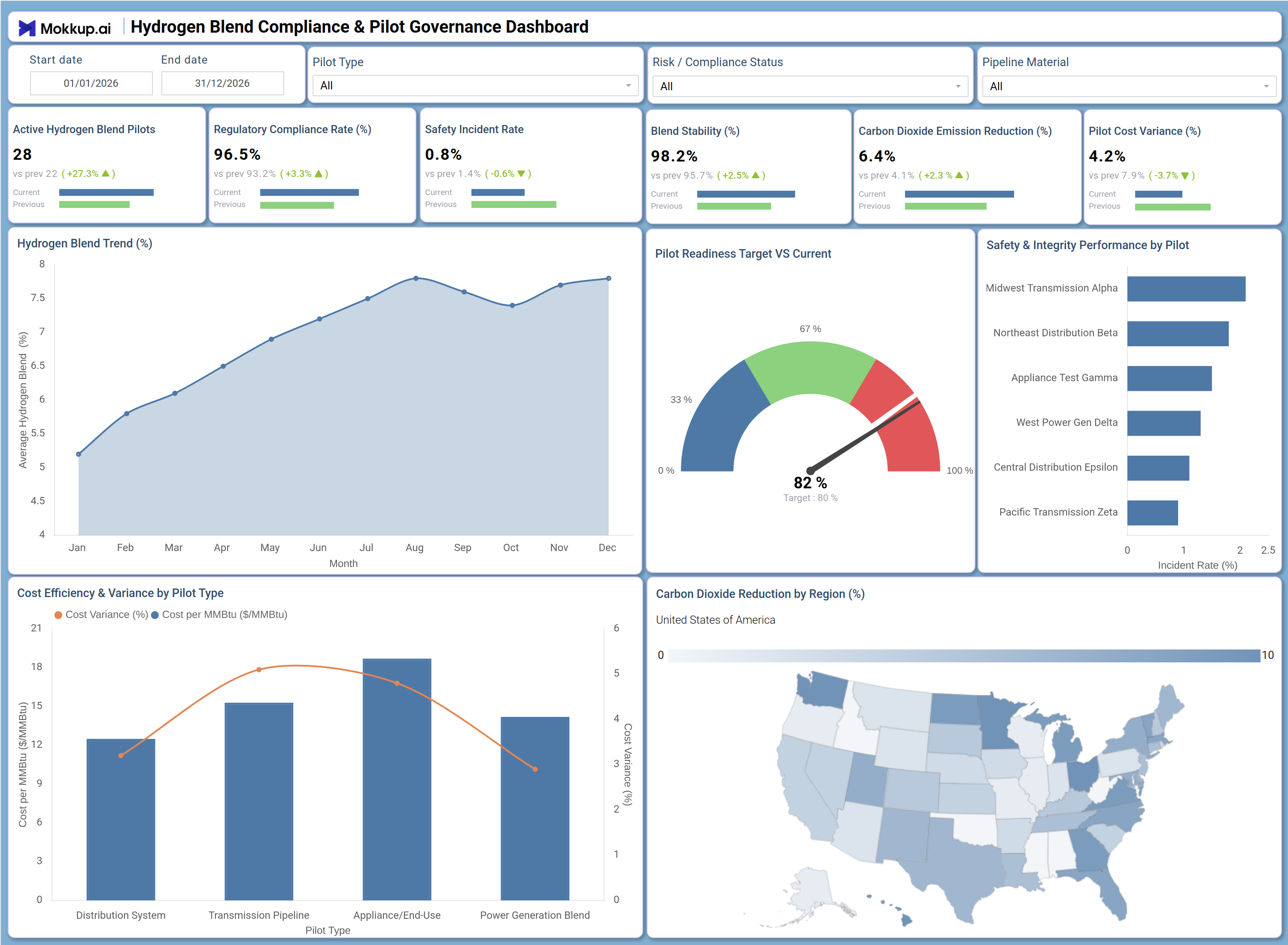Open the Pipeline Material dropdown
This screenshot has width=1288, height=945.
pyautogui.click(x=1128, y=86)
